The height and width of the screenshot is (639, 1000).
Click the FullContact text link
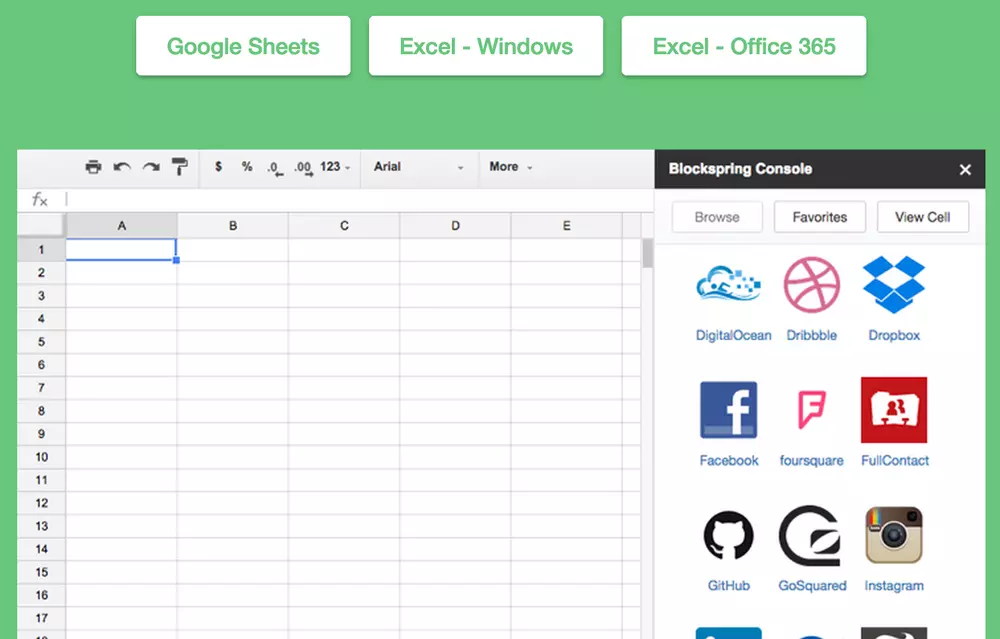895,460
